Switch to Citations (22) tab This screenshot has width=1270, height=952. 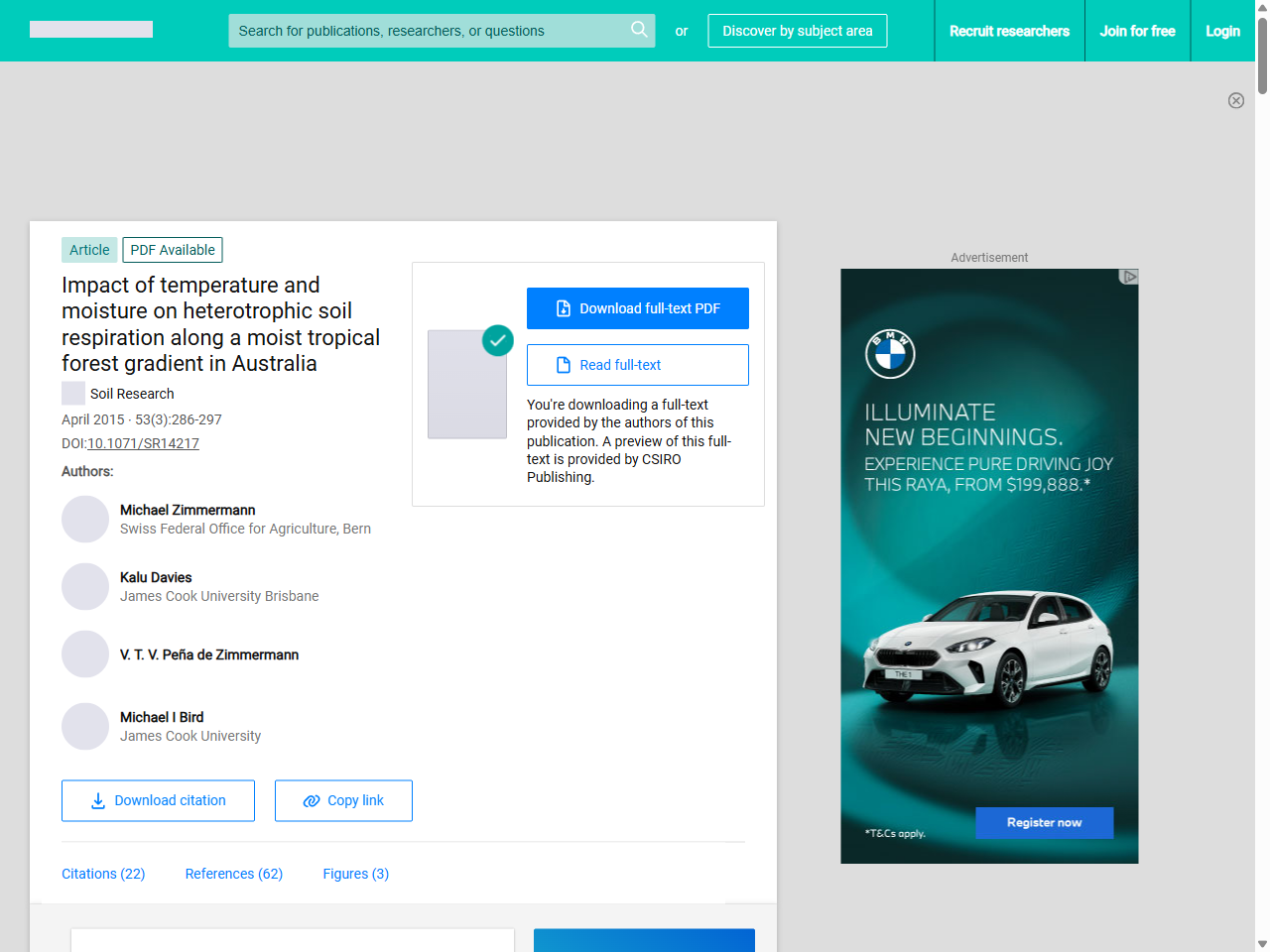(103, 874)
